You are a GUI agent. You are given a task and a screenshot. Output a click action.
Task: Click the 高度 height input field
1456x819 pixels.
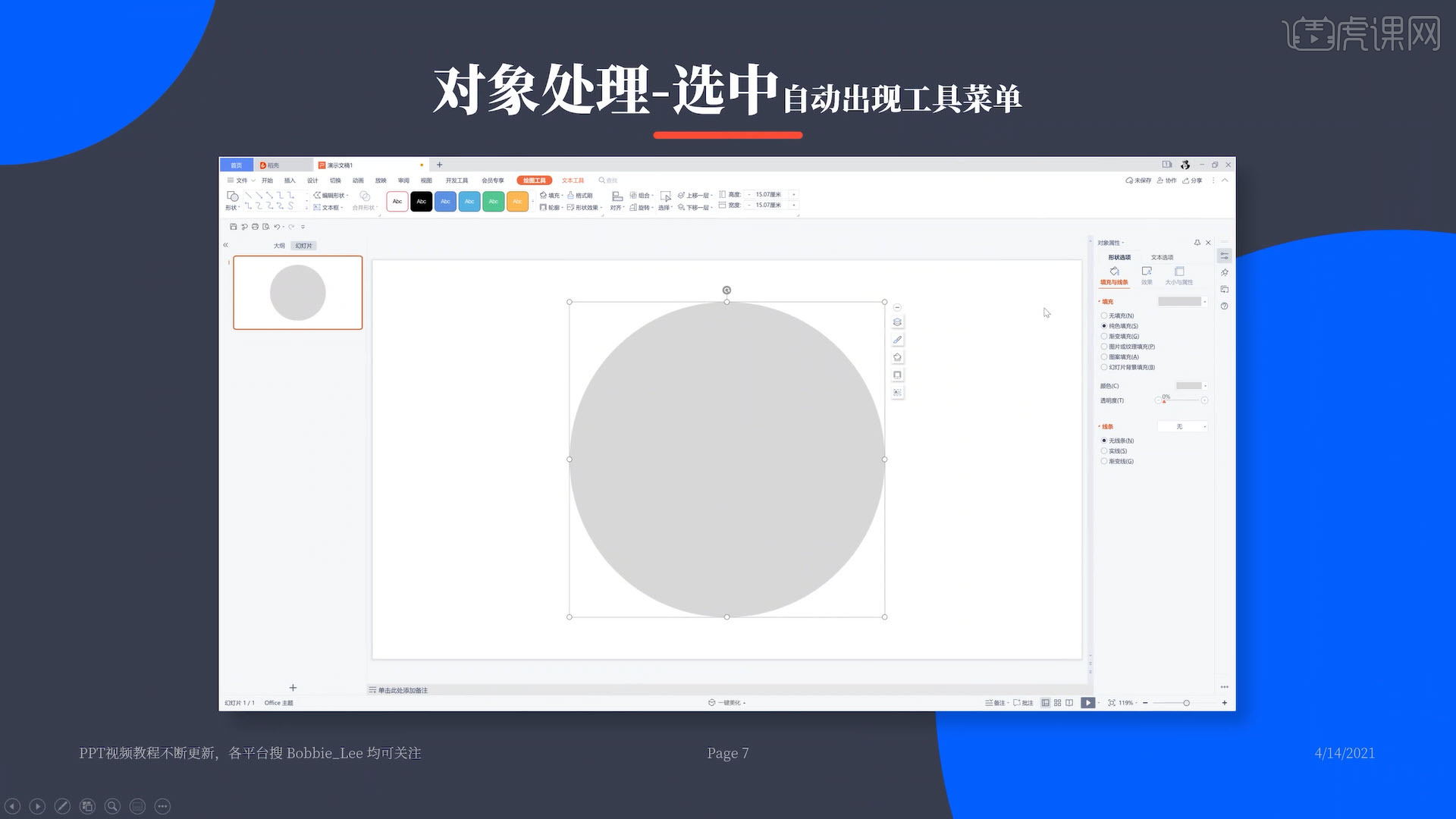click(x=768, y=195)
